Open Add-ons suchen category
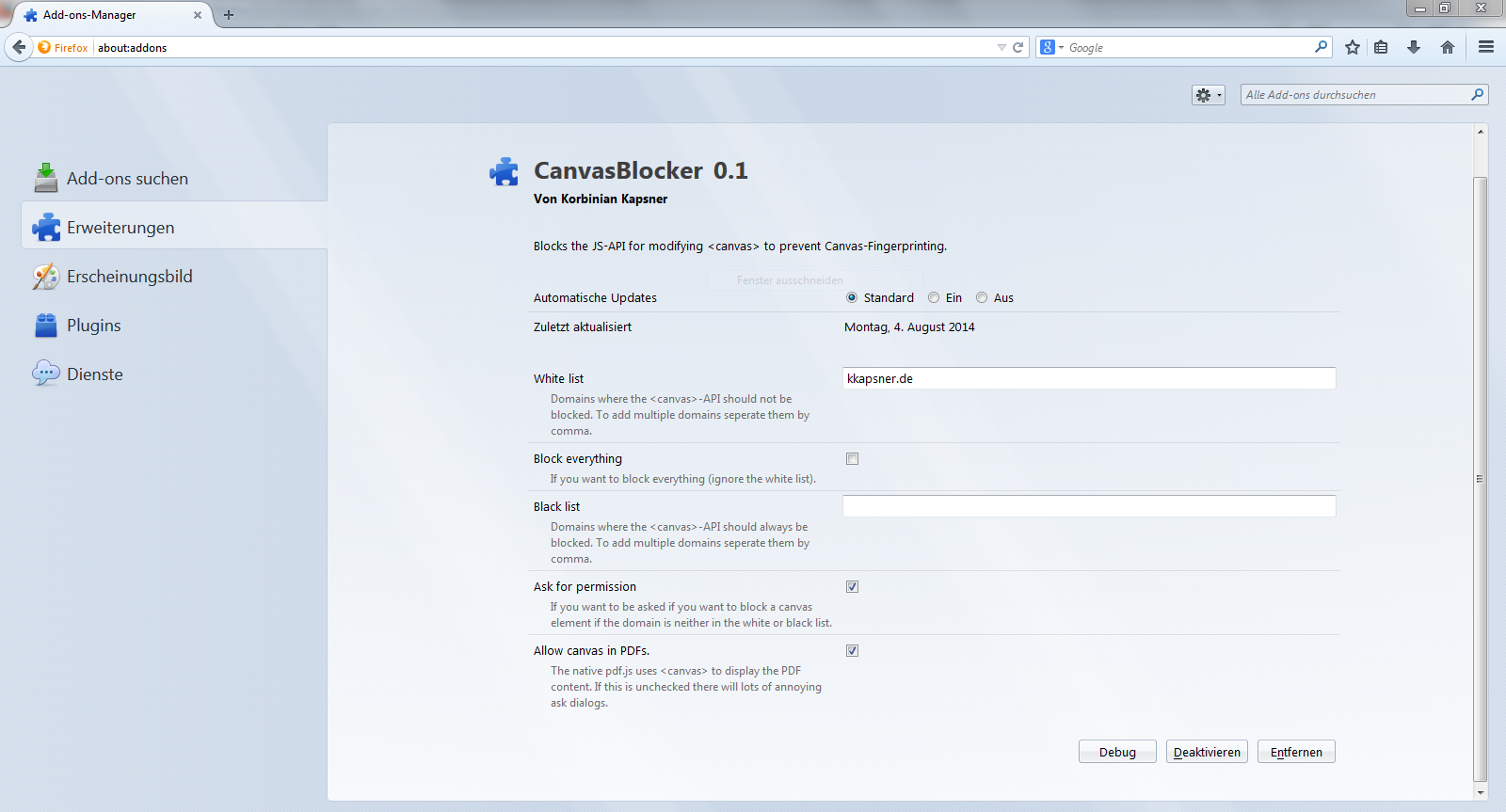 coord(174,178)
